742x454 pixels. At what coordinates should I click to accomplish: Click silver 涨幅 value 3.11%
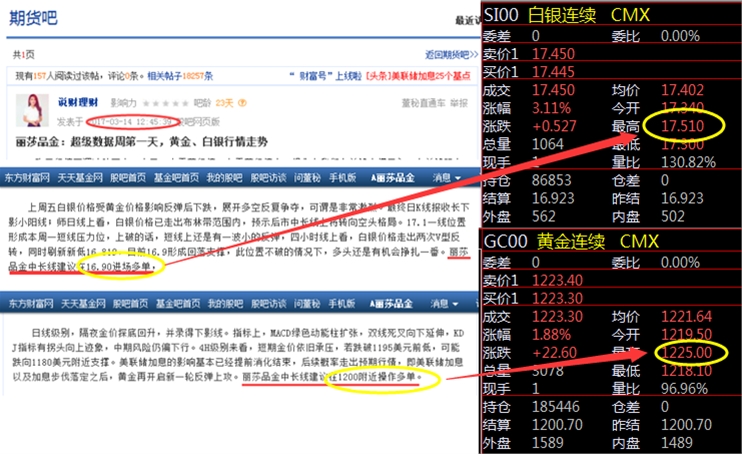pyautogui.click(x=551, y=108)
